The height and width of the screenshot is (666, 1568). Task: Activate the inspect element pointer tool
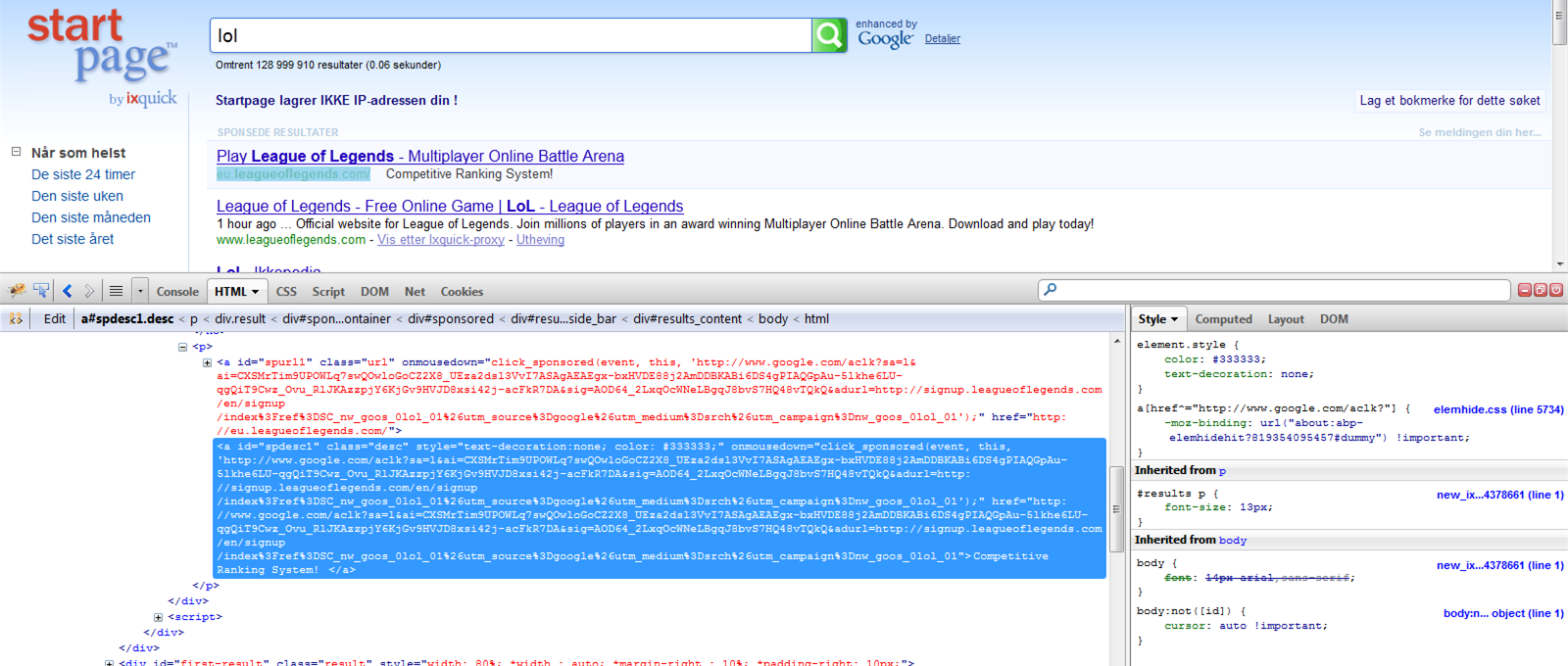coord(41,291)
